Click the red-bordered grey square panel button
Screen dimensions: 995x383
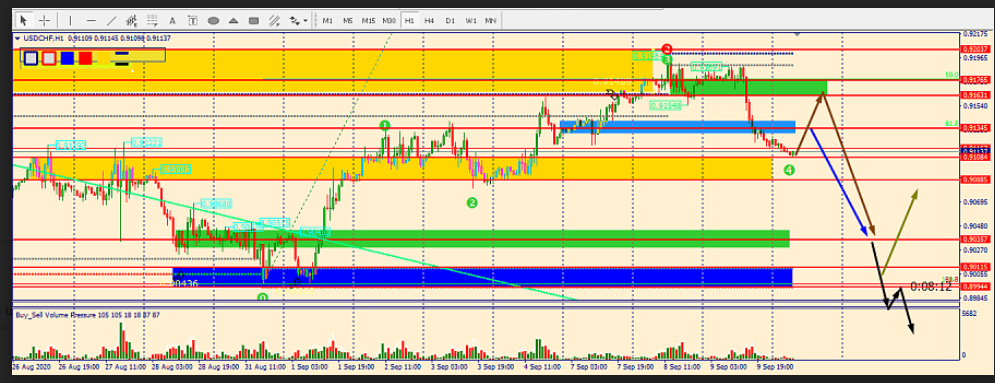coord(49,58)
